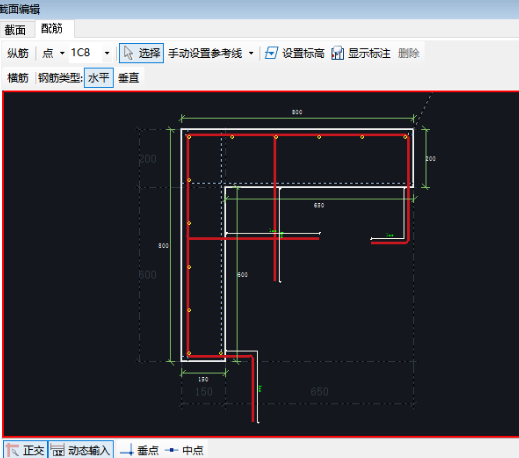Click the 纵筋 label button
Screen dimensions: 519x458
coord(18,53)
